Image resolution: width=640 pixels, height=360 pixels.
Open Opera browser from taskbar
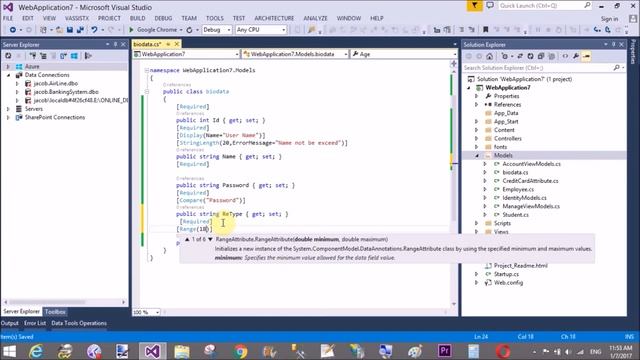coord(503,351)
